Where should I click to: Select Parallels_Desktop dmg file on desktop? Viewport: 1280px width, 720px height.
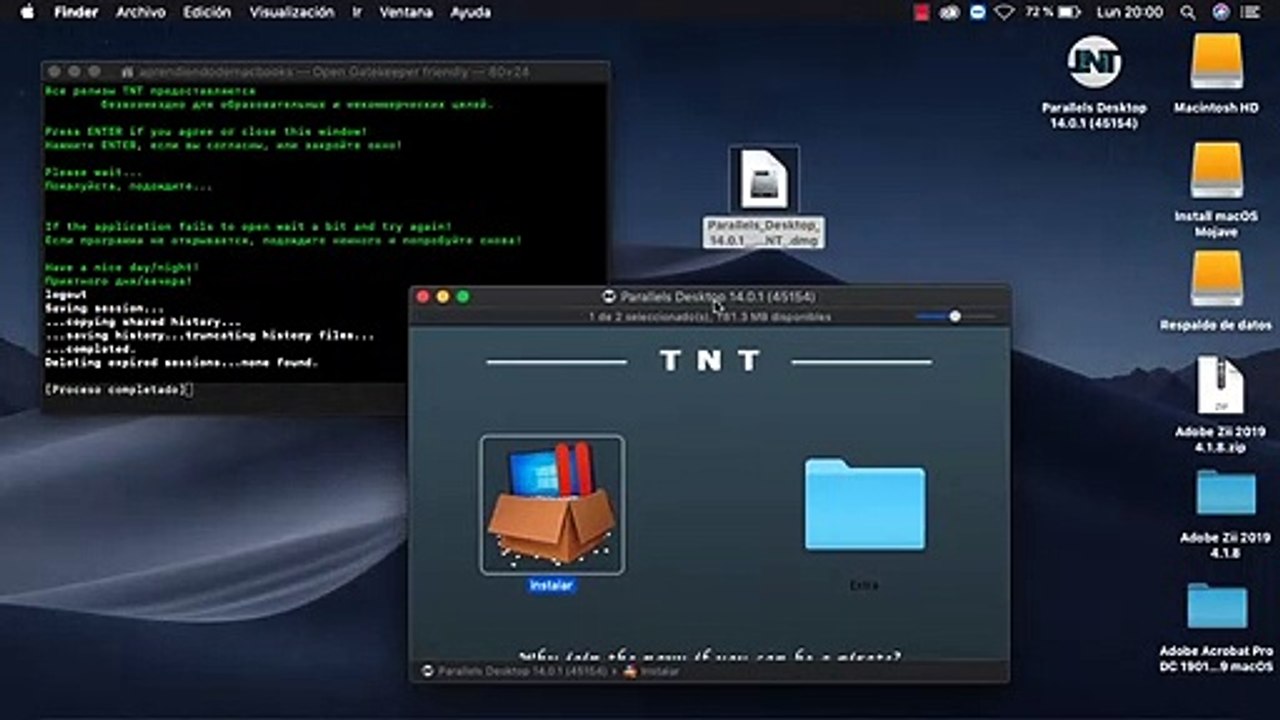(764, 181)
